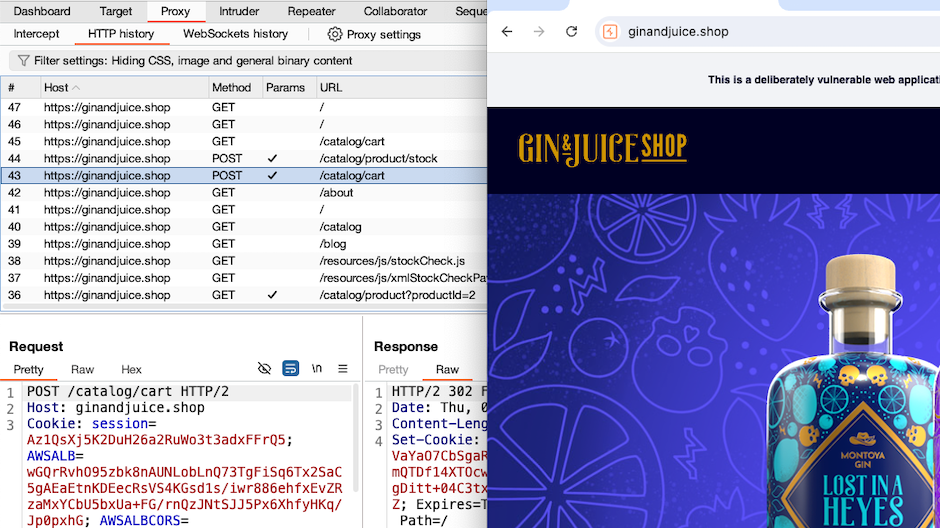Select row 43 POST /catalog/cart
Screen dimensions: 940x528
click(x=244, y=176)
